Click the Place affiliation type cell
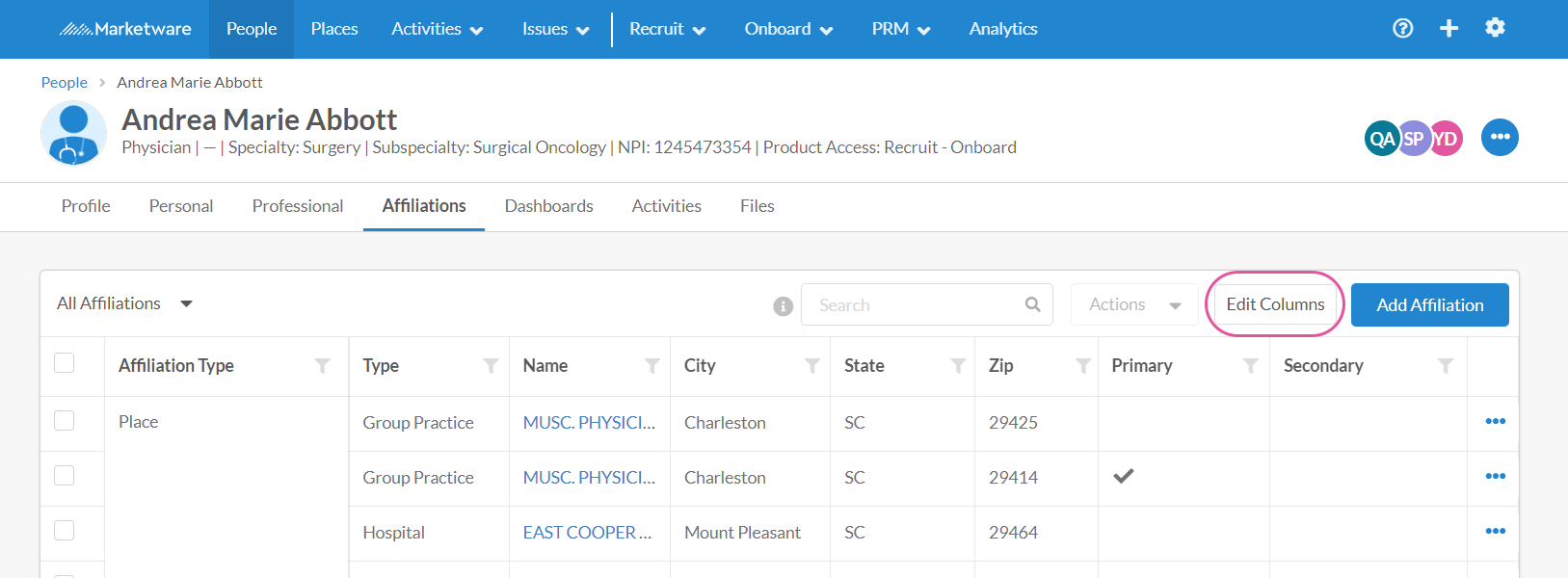The height and width of the screenshot is (578, 1568). (x=138, y=422)
